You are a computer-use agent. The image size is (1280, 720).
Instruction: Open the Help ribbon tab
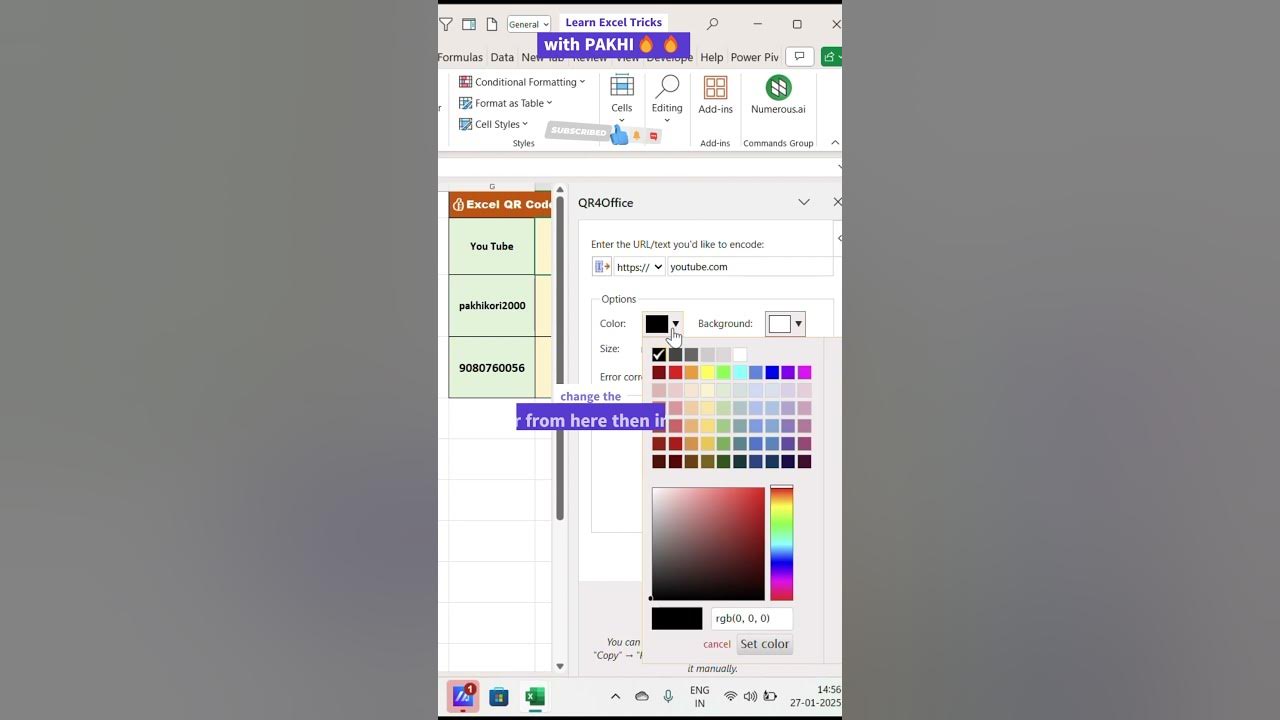point(712,57)
